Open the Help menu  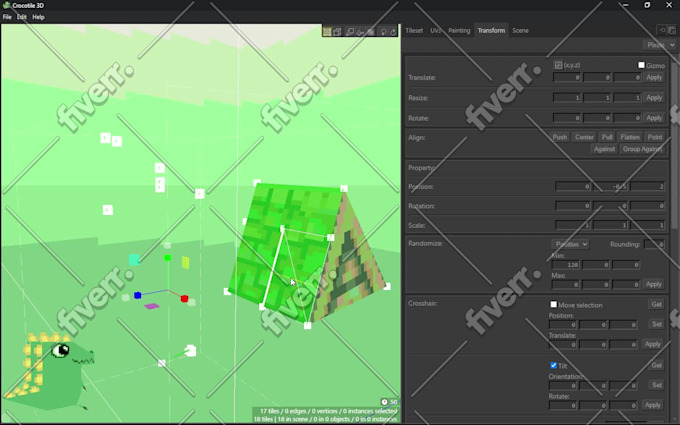click(38, 17)
